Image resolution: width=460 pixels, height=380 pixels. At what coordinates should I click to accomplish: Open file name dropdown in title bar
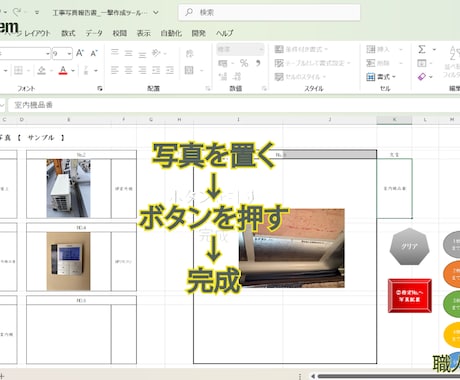point(156,13)
